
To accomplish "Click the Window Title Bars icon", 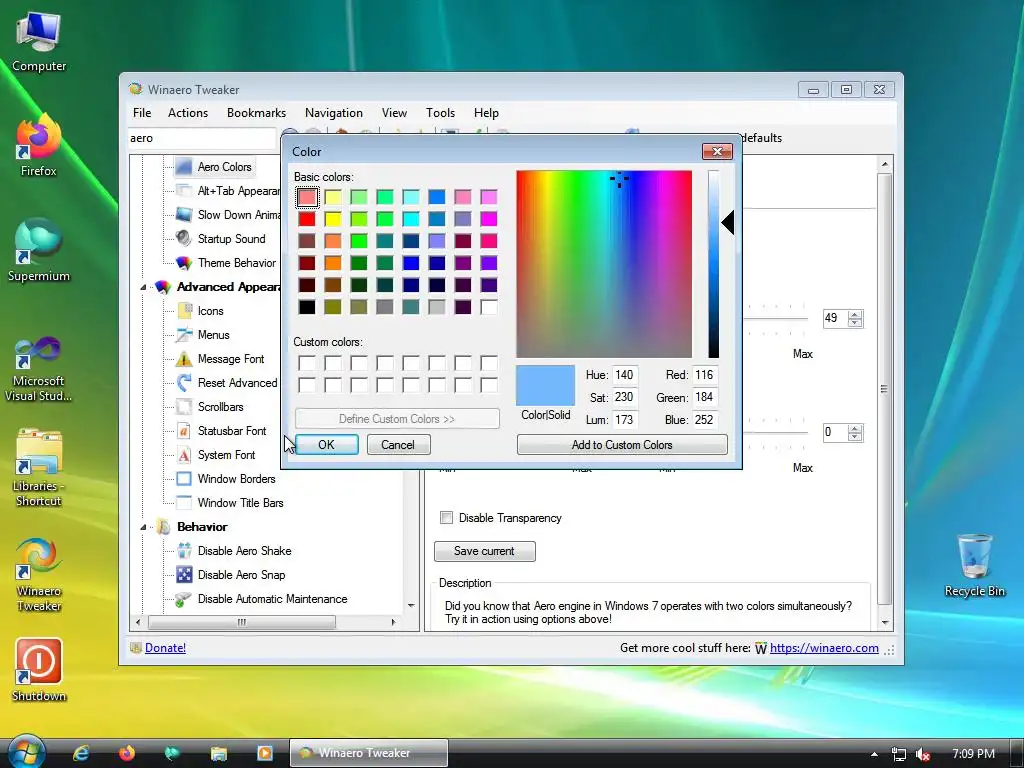I will pyautogui.click(x=184, y=503).
